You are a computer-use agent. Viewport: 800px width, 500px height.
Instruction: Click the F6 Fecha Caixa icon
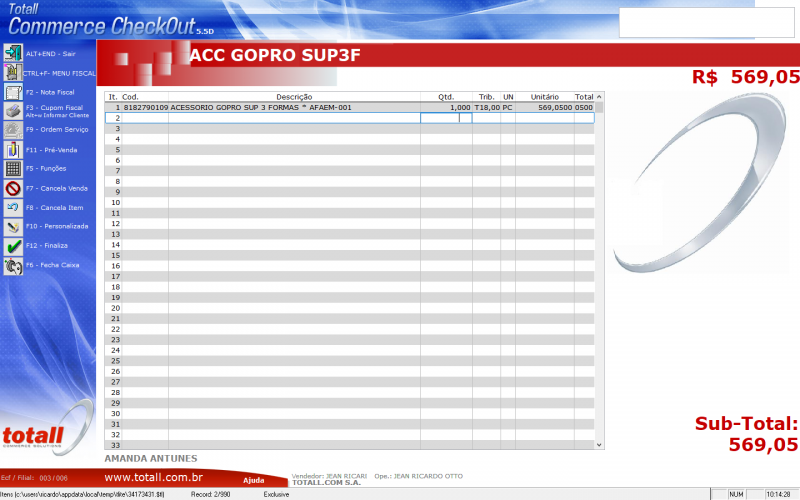click(13, 266)
